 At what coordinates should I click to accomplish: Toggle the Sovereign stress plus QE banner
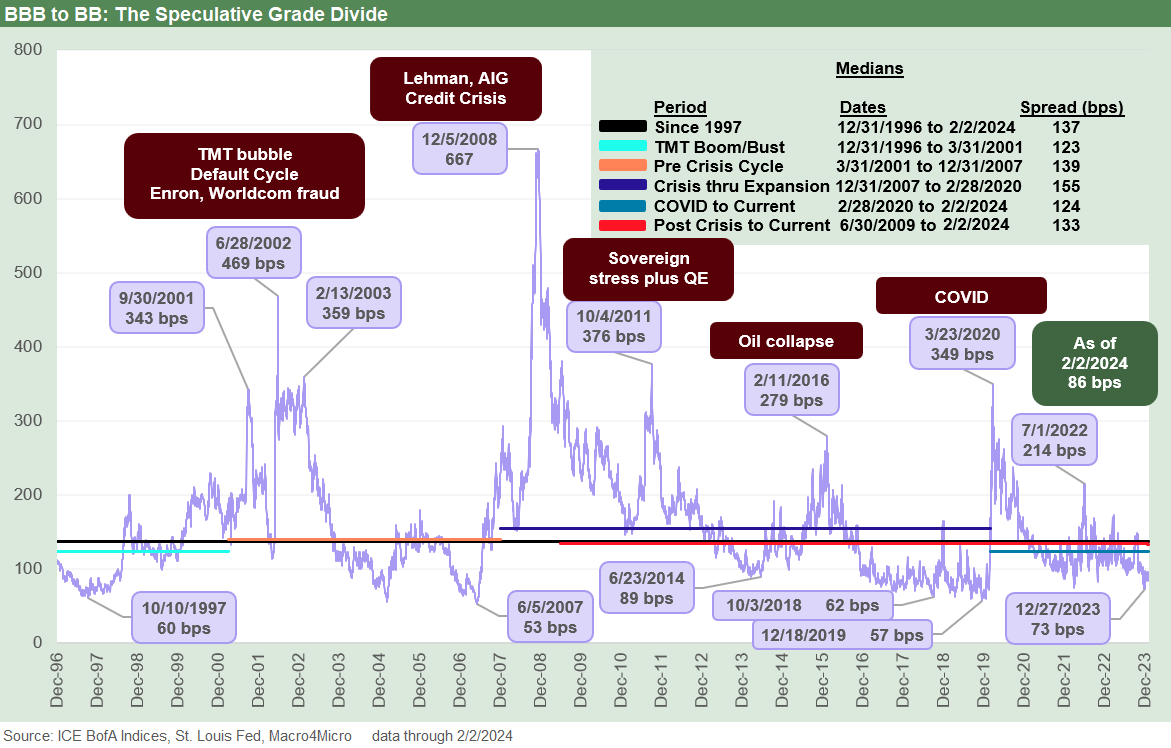[647, 269]
